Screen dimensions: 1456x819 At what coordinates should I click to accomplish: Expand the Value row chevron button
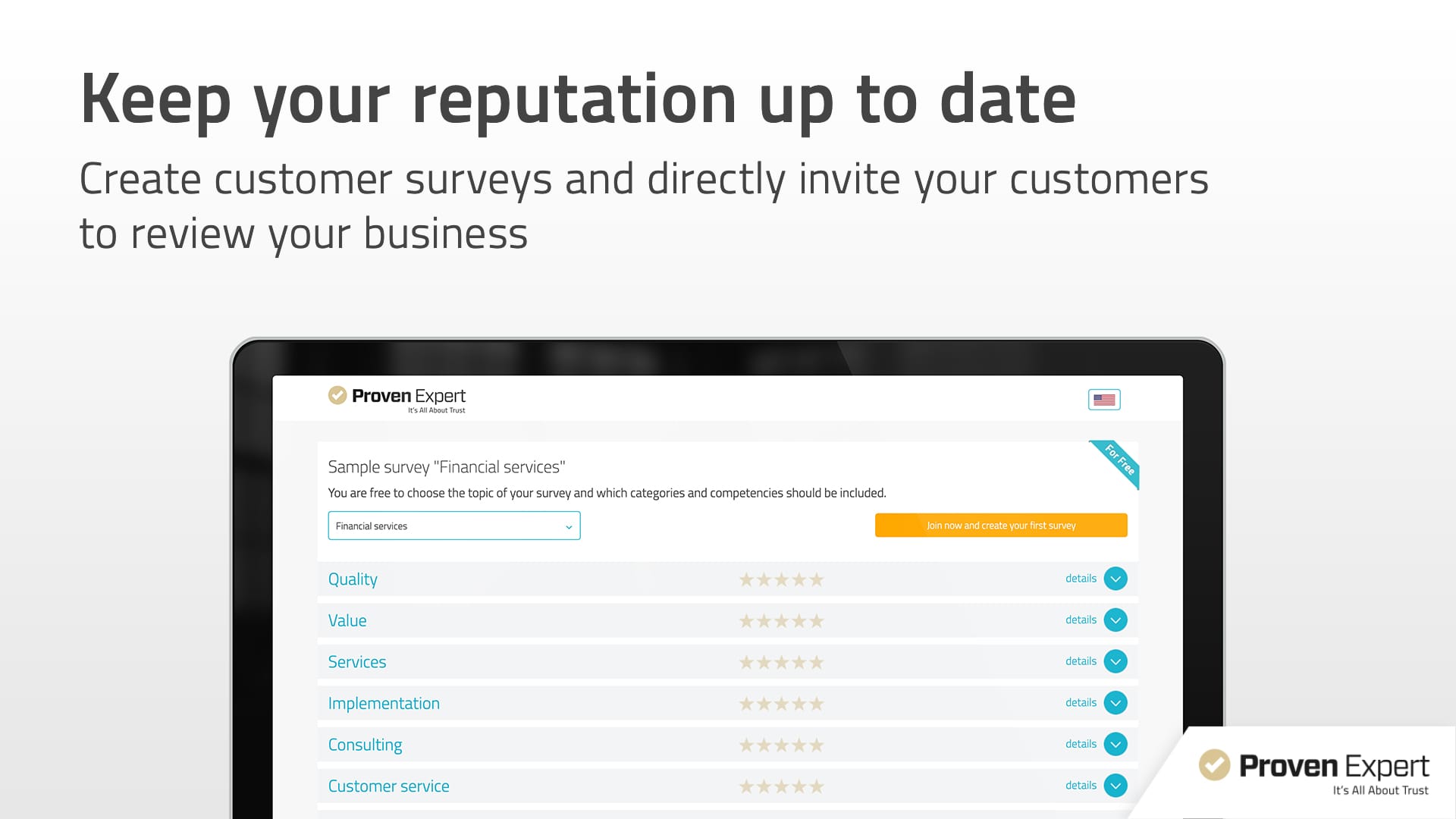tap(1116, 620)
